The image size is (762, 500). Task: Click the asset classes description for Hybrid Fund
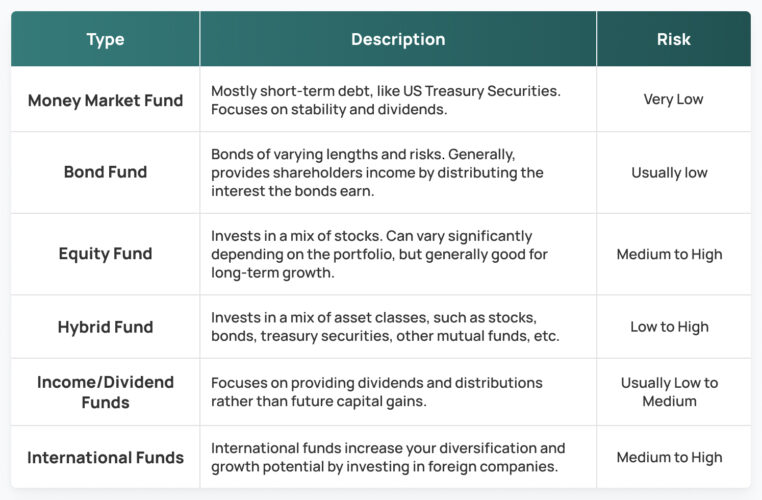pos(385,327)
